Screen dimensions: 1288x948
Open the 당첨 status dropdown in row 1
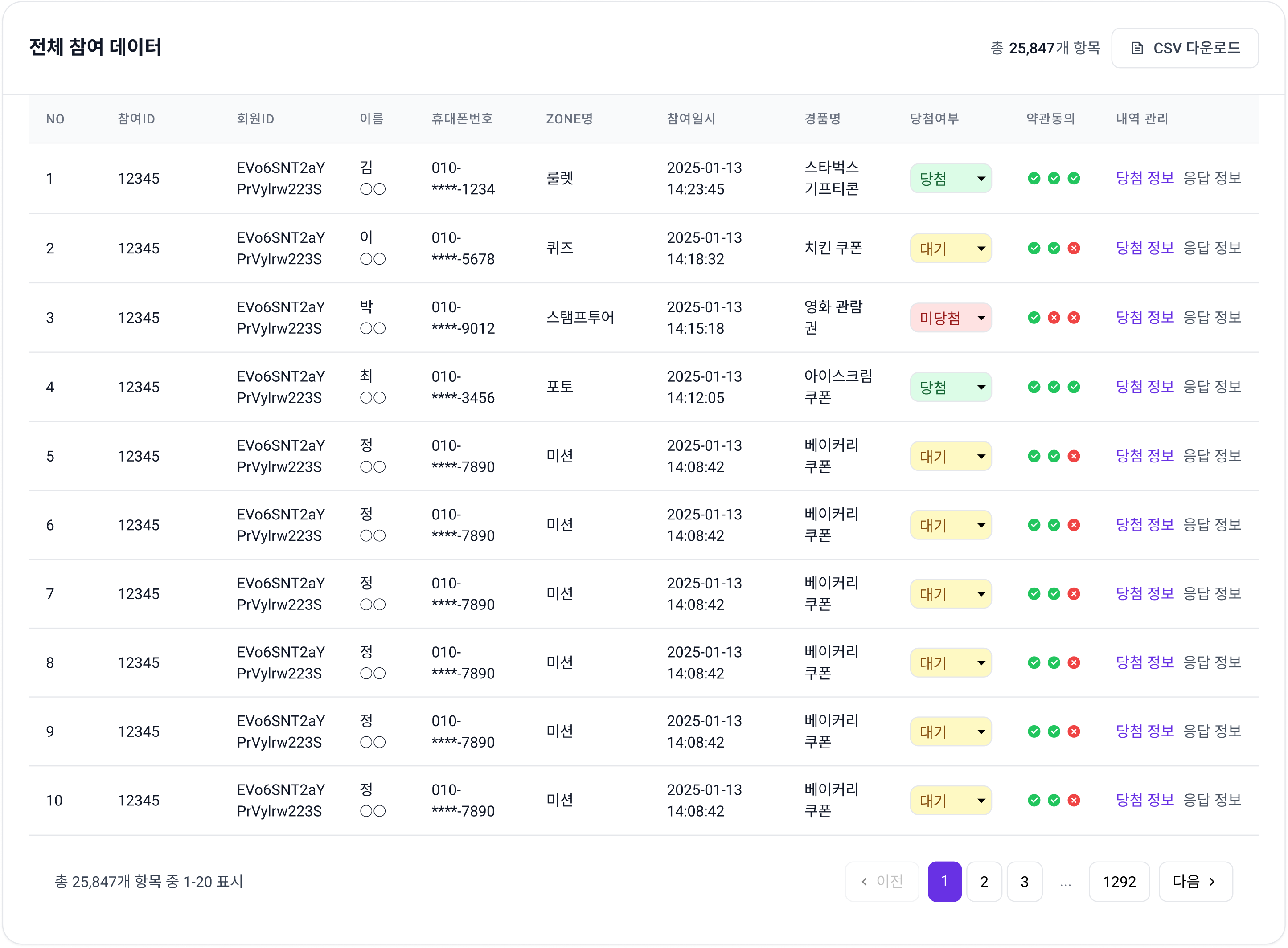(x=951, y=179)
